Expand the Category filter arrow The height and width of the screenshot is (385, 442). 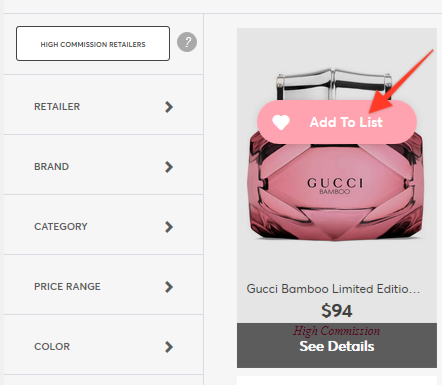(169, 227)
